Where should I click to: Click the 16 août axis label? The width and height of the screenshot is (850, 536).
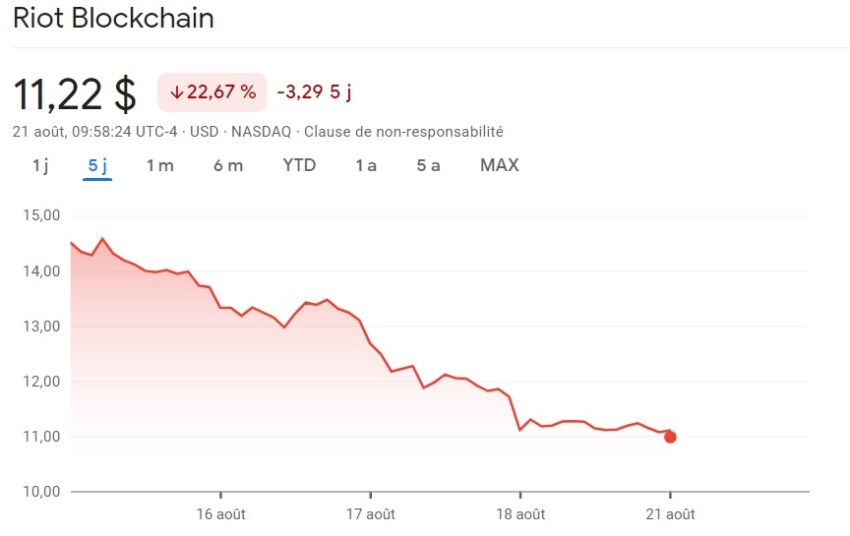(221, 514)
